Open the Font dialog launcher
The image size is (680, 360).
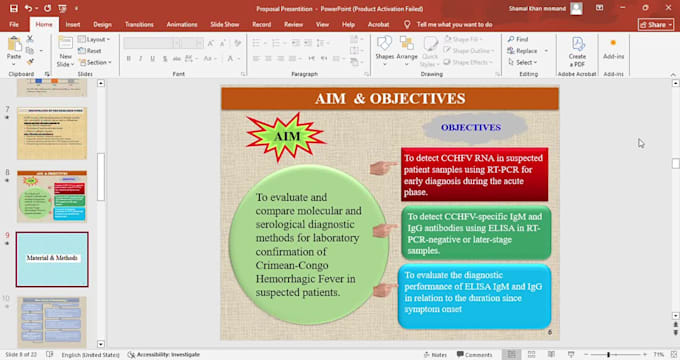tap(243, 74)
